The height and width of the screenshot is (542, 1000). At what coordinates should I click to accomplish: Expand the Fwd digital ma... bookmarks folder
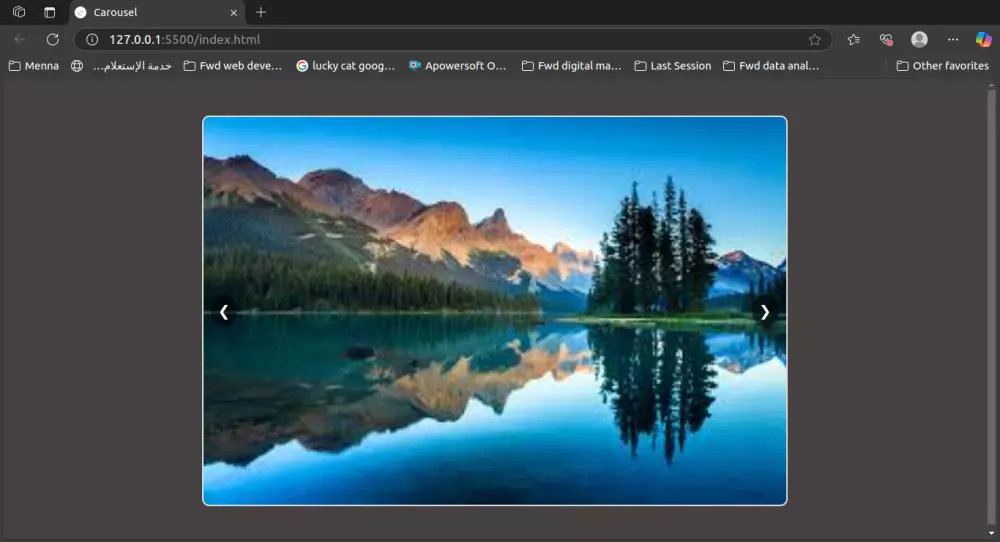point(571,66)
